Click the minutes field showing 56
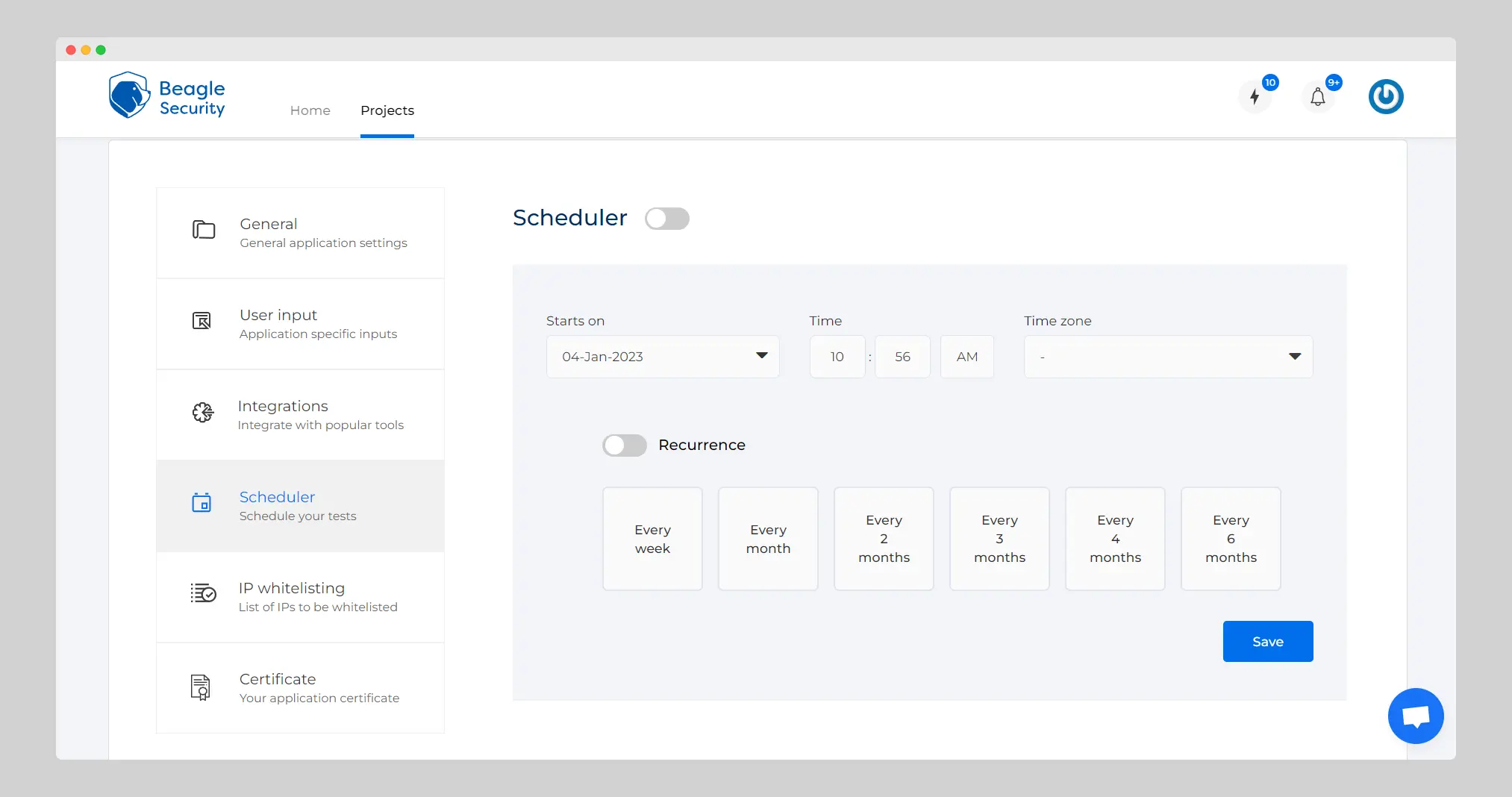1512x797 pixels. [902, 357]
